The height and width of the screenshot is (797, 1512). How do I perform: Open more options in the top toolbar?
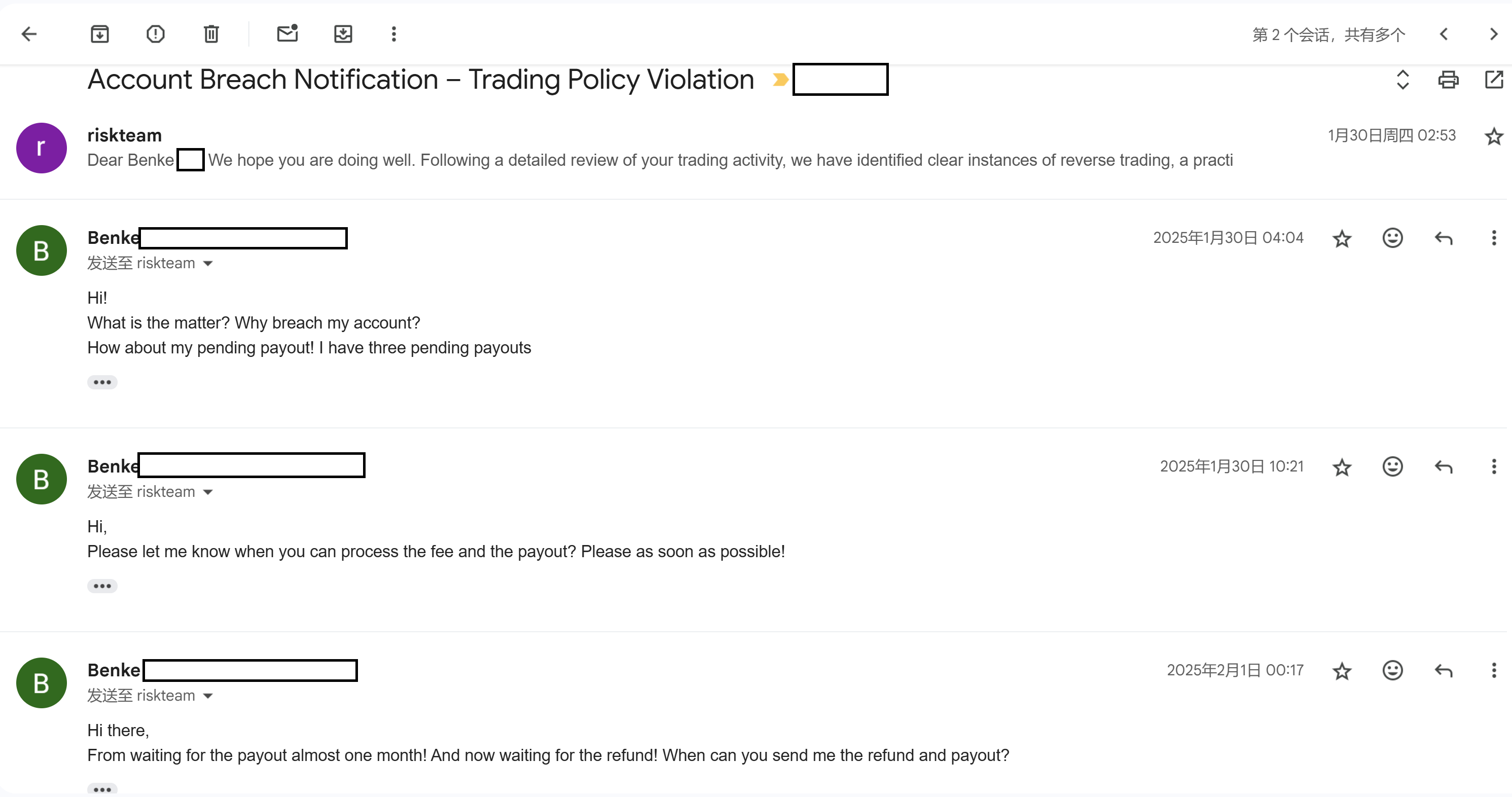[x=394, y=34]
